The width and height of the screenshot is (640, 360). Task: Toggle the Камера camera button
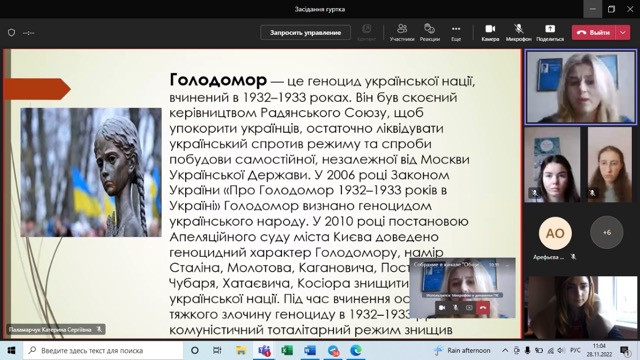coord(490,33)
